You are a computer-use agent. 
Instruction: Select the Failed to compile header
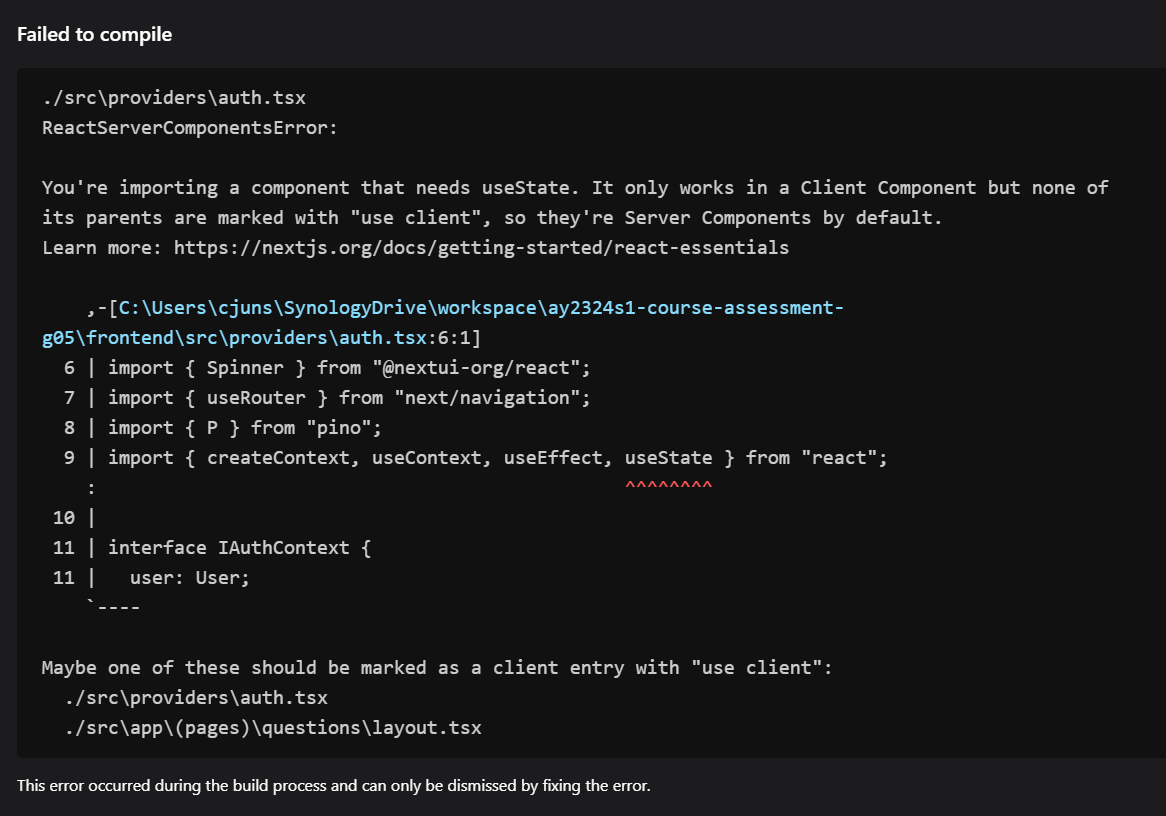(94, 34)
